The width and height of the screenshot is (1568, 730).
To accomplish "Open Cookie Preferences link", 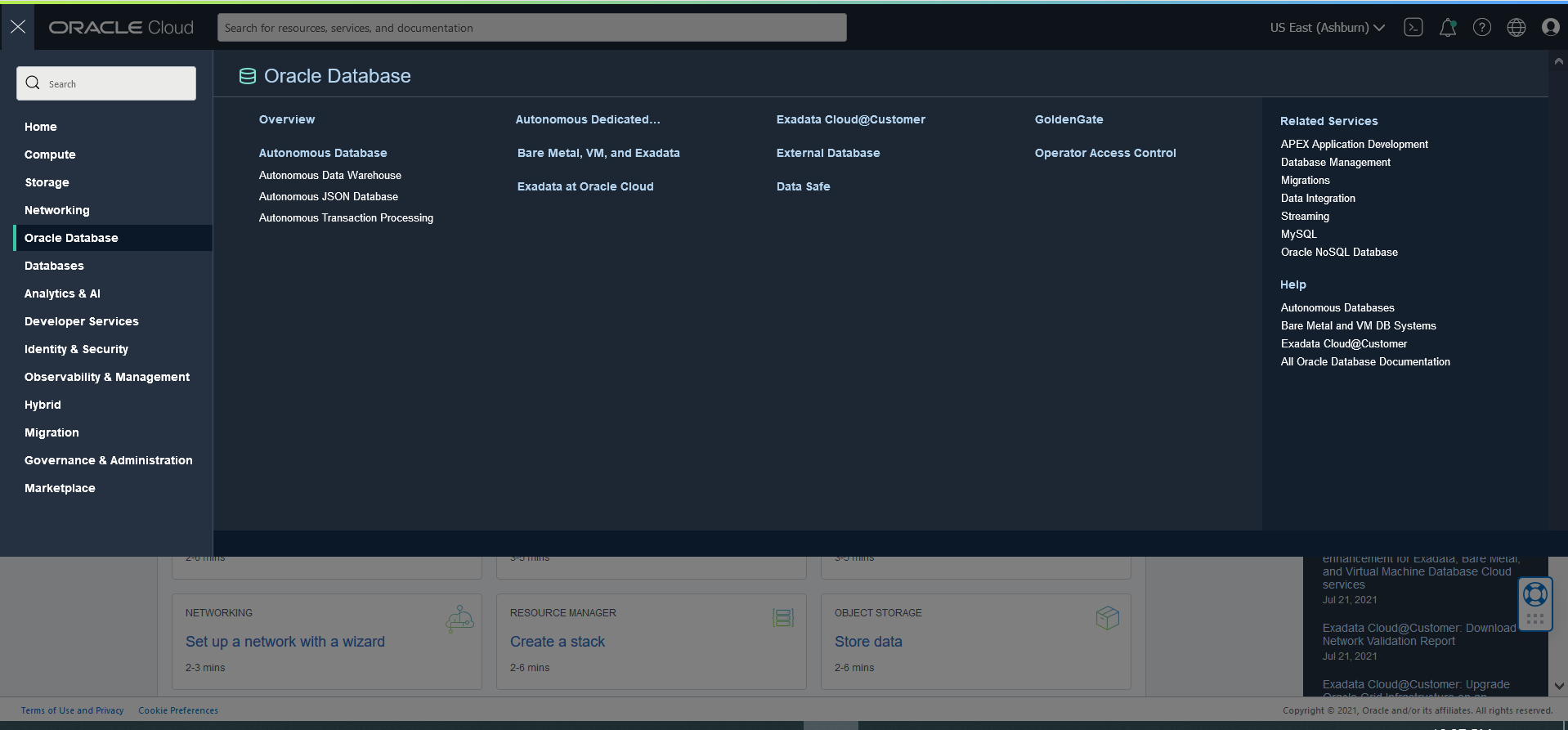I will tap(178, 710).
